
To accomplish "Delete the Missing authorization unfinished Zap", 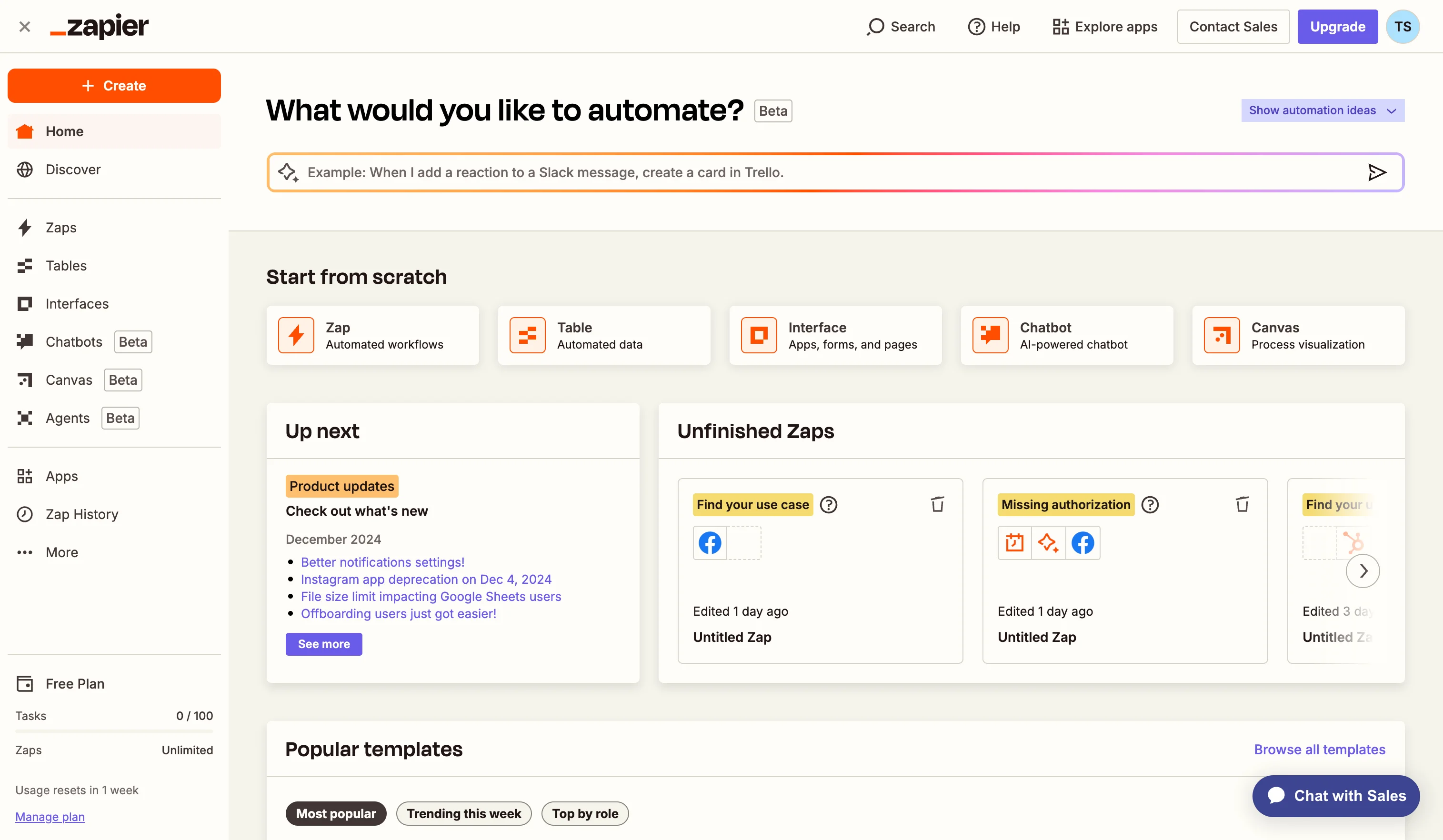I will pos(1242,504).
